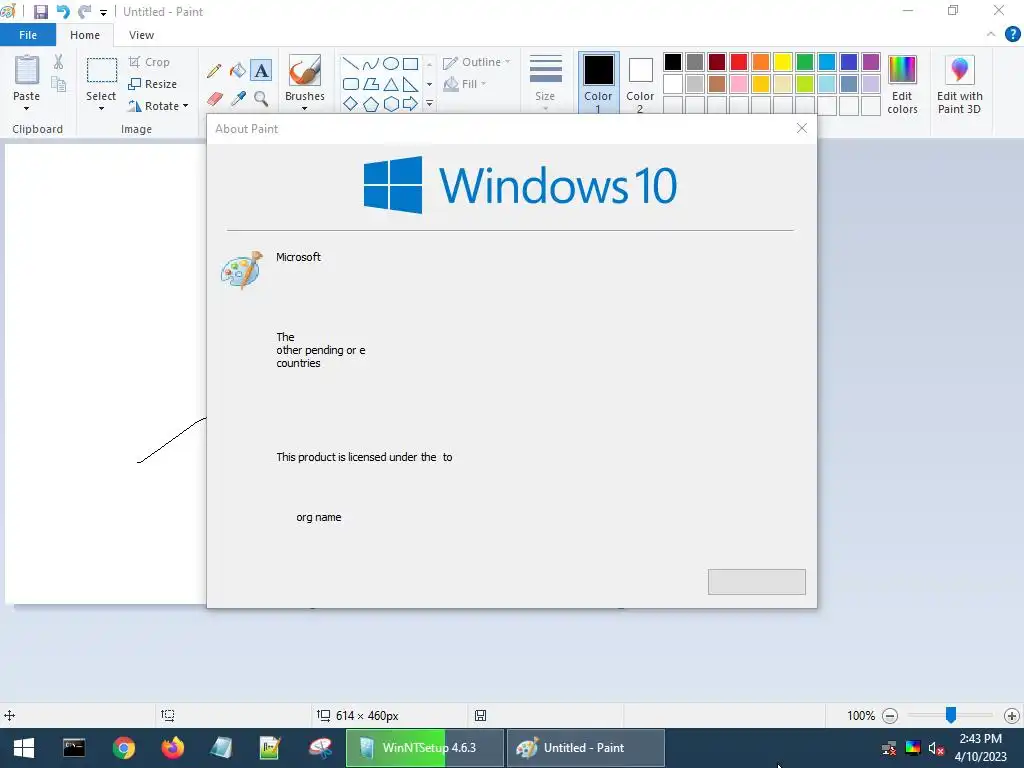Choose the Rounded rectangle shape
The image size is (1024, 768).
click(351, 84)
